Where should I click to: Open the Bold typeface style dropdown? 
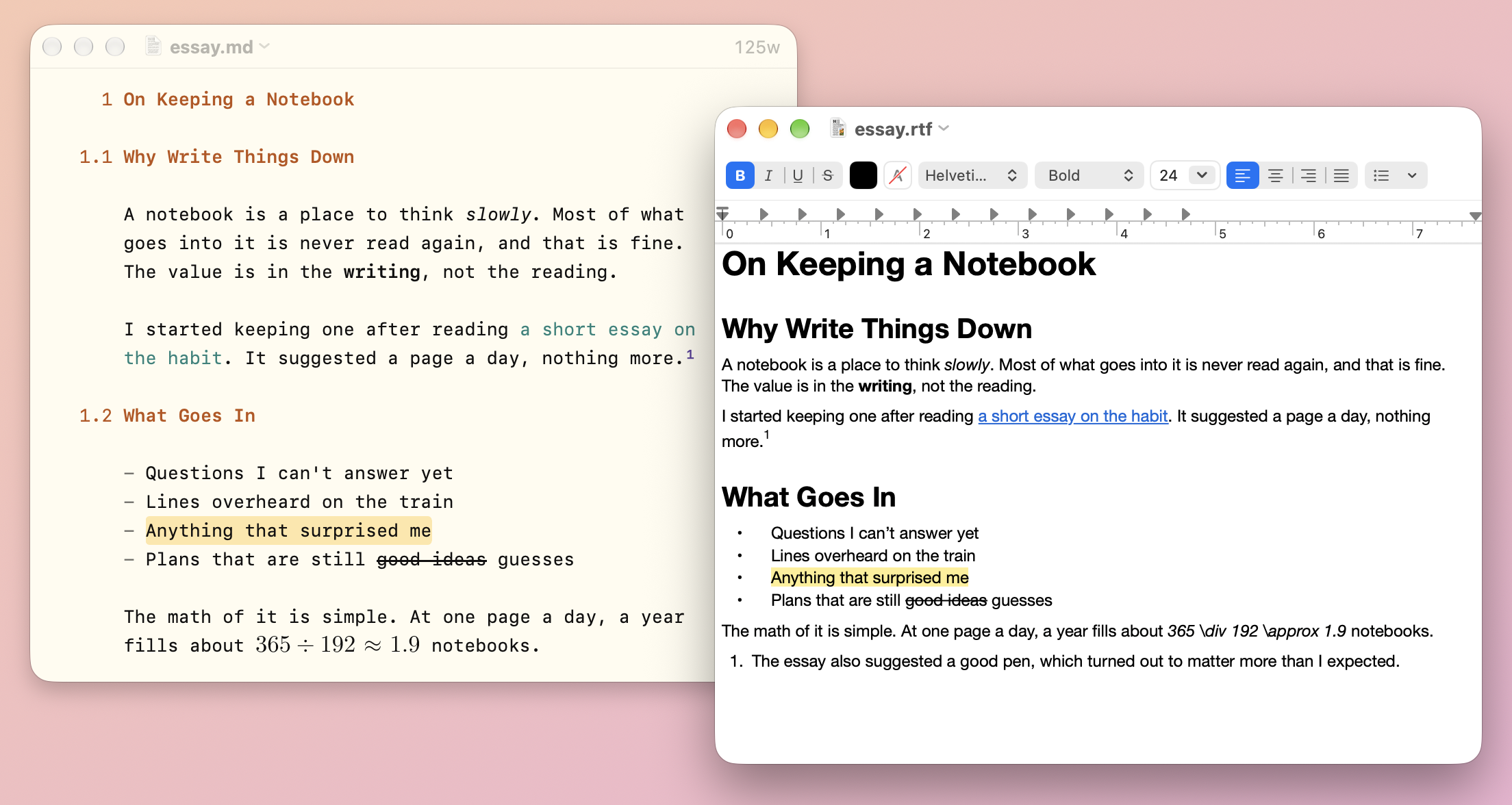[1089, 176]
